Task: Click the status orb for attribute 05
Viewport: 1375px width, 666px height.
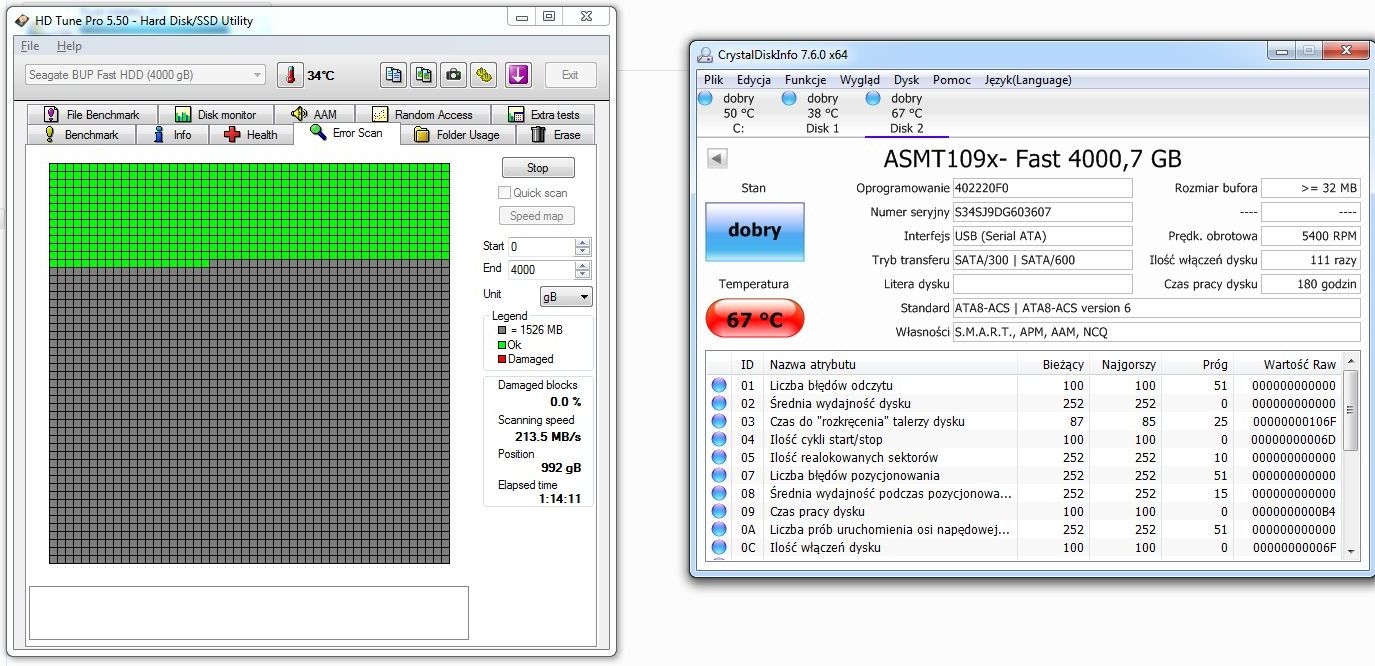Action: pos(719,457)
